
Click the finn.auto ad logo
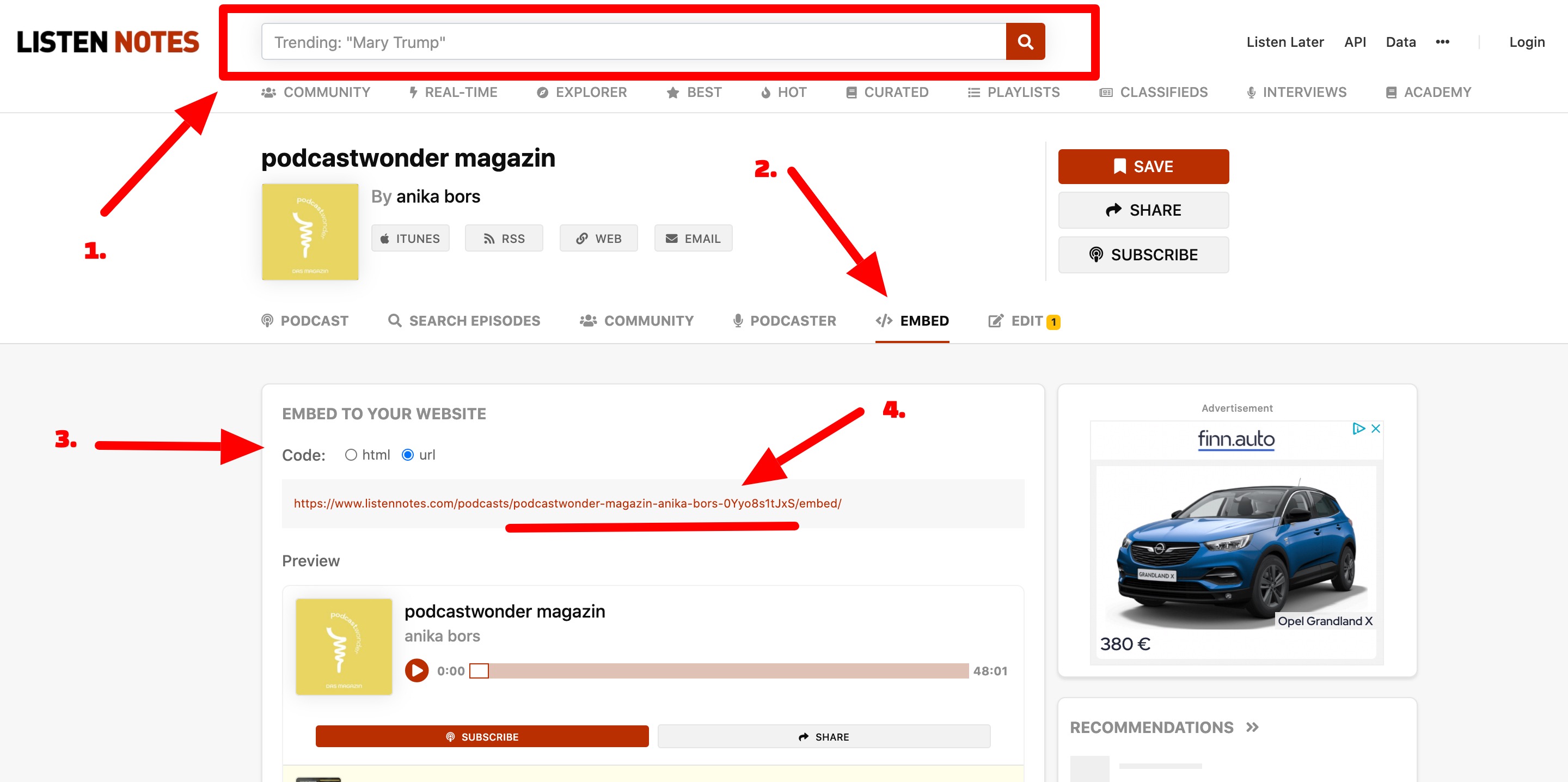click(x=1236, y=438)
